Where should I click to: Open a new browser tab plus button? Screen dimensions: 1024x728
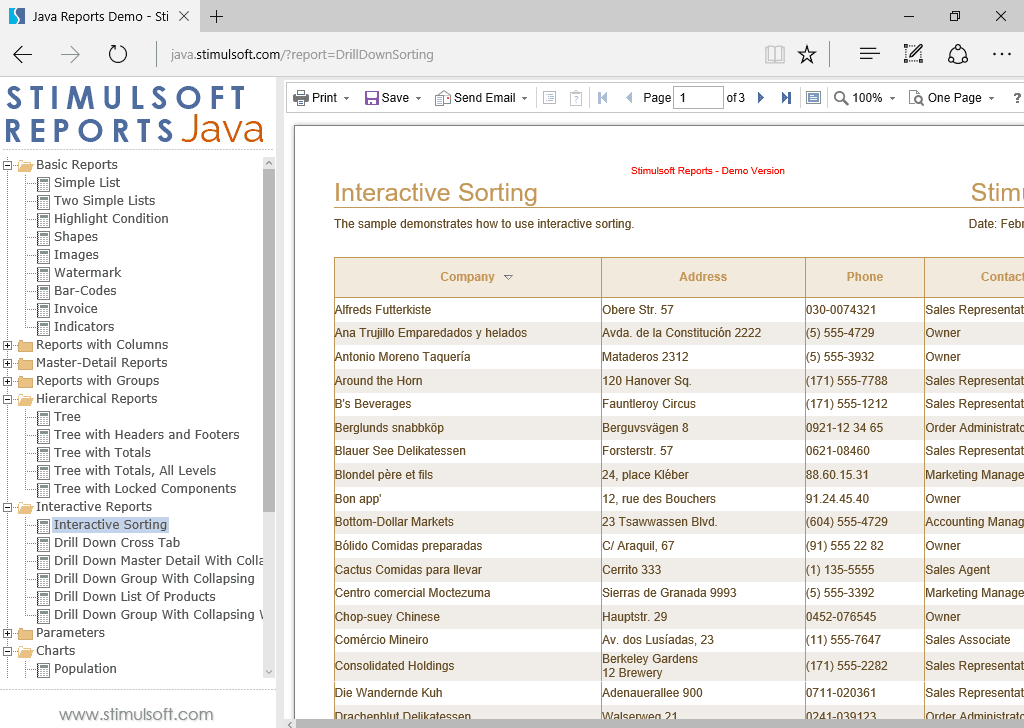[x=216, y=16]
